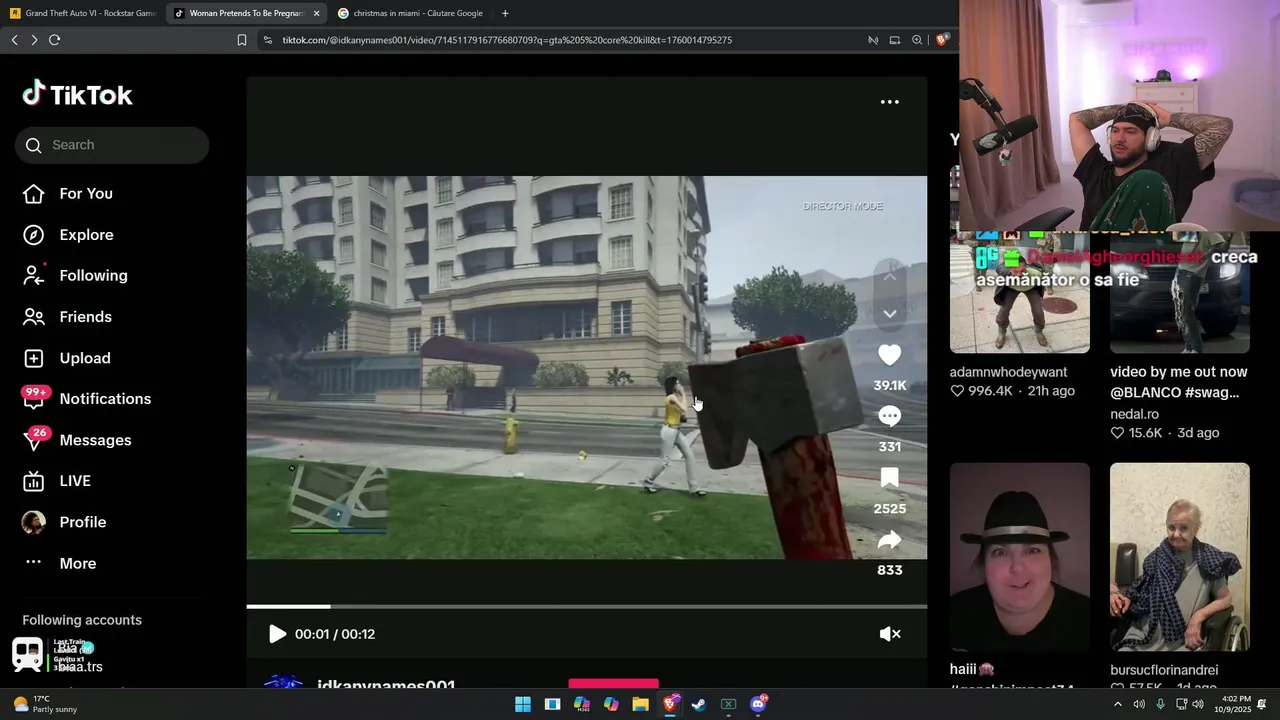Viewport: 1280px width, 720px height.
Task: Open the Brave Shields lion icon
Action: click(x=941, y=40)
